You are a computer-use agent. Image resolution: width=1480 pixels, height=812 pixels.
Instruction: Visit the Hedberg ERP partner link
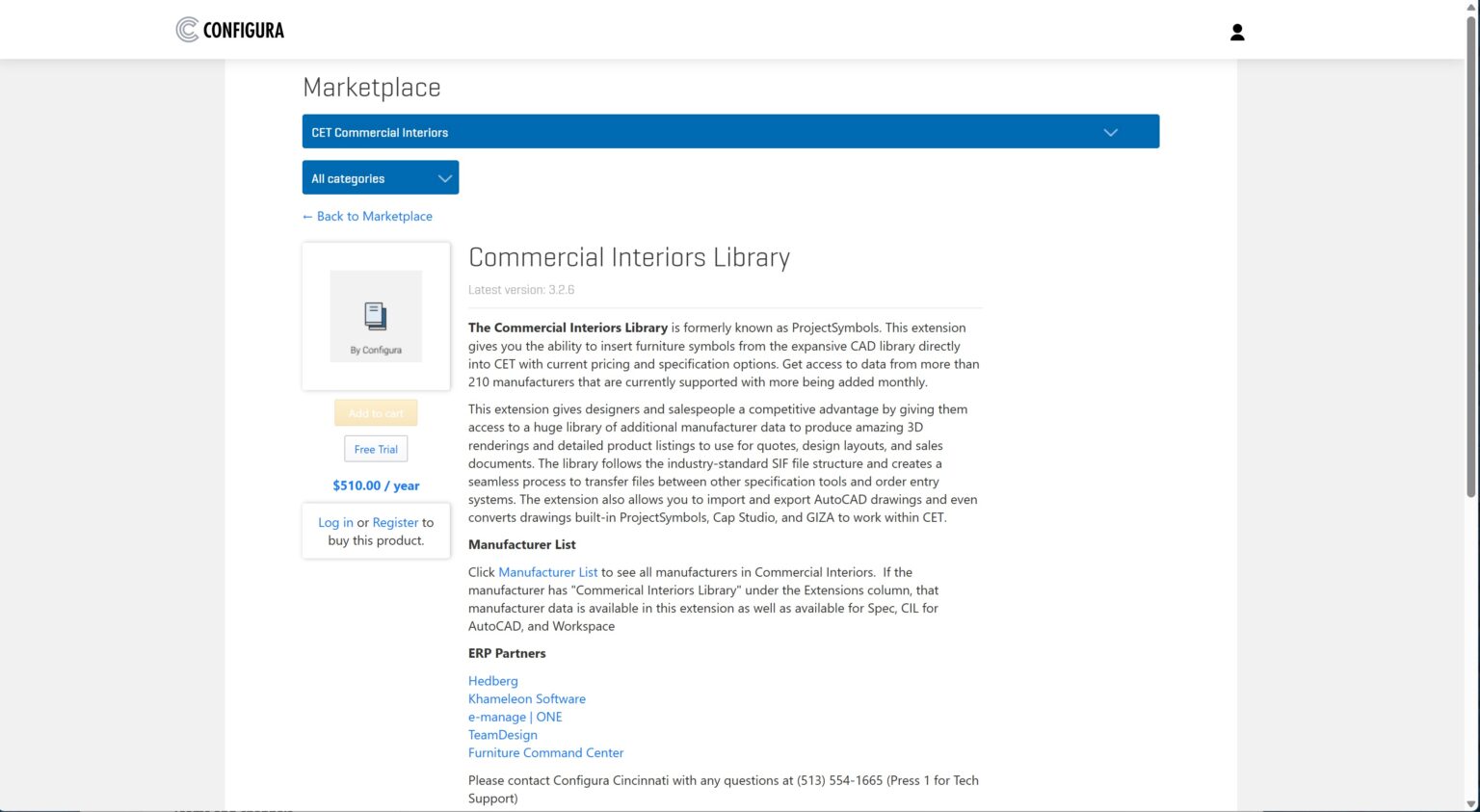tap(492, 681)
